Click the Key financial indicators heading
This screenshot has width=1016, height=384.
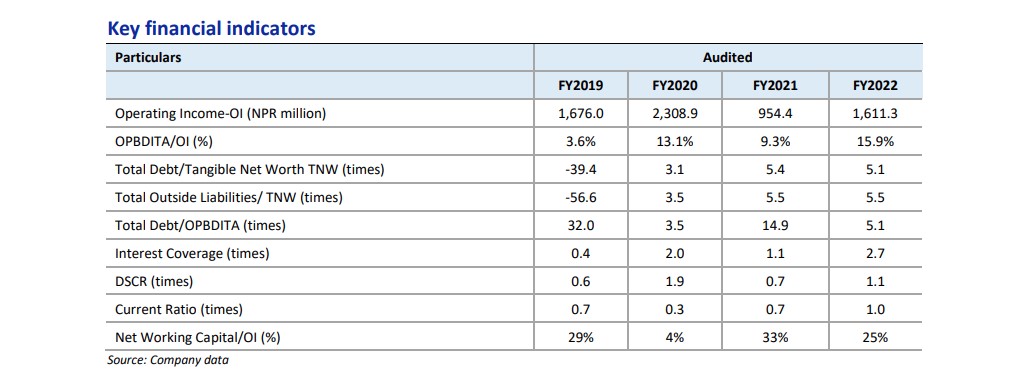[211, 29]
